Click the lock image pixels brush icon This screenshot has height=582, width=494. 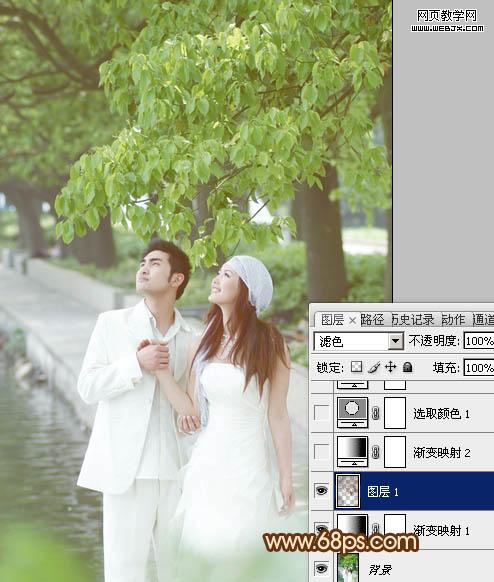[x=374, y=367]
